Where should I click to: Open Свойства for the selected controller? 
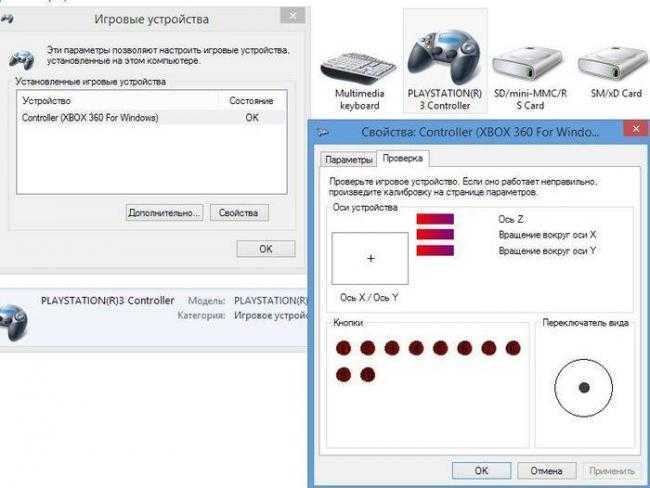pos(238,213)
